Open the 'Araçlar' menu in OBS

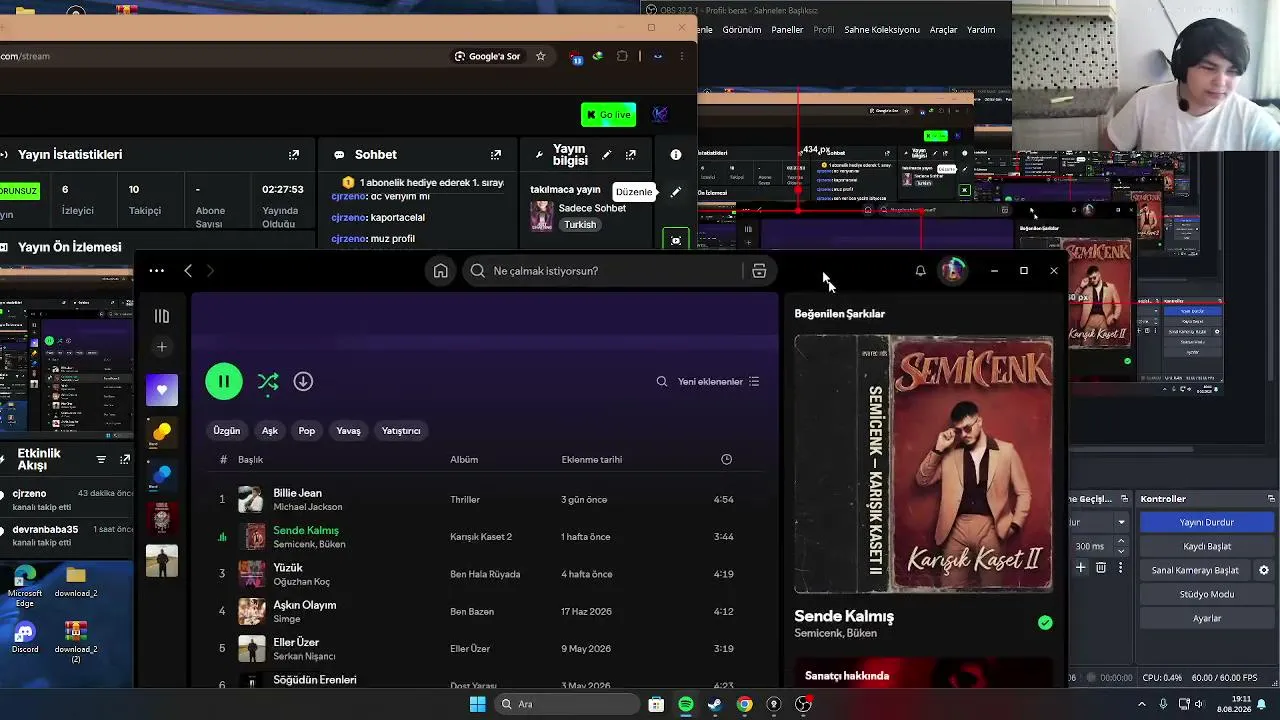944,30
